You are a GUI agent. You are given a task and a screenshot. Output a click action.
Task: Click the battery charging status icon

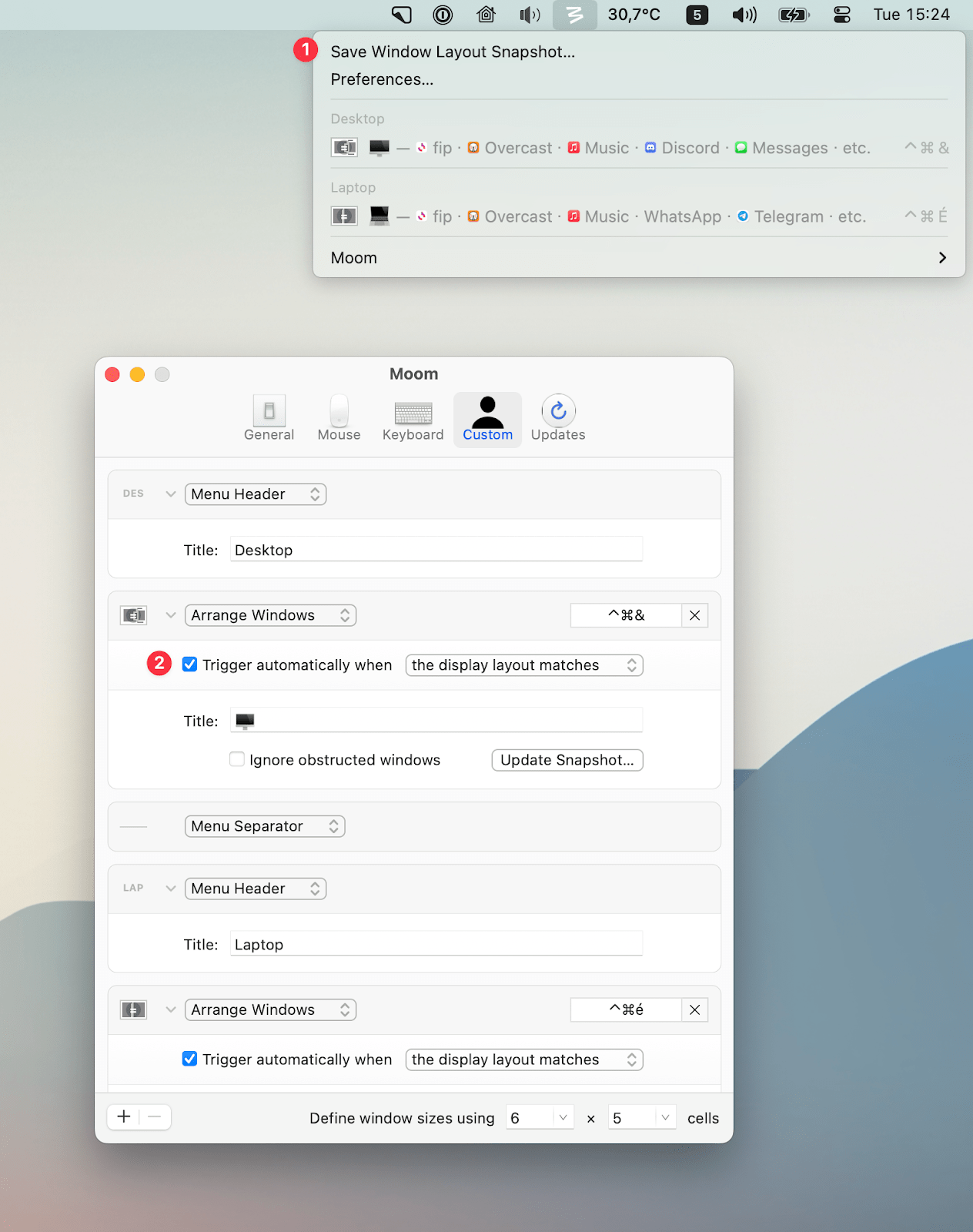[x=794, y=15]
